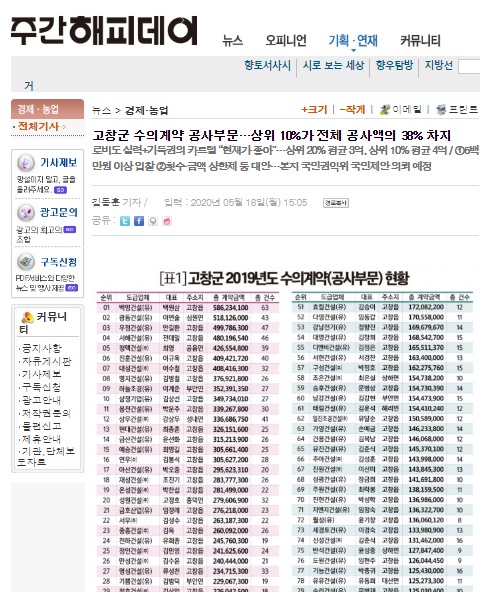The width and height of the screenshot is (480, 592).
Task: Open the 뉴스 menu
Action: tap(232, 40)
